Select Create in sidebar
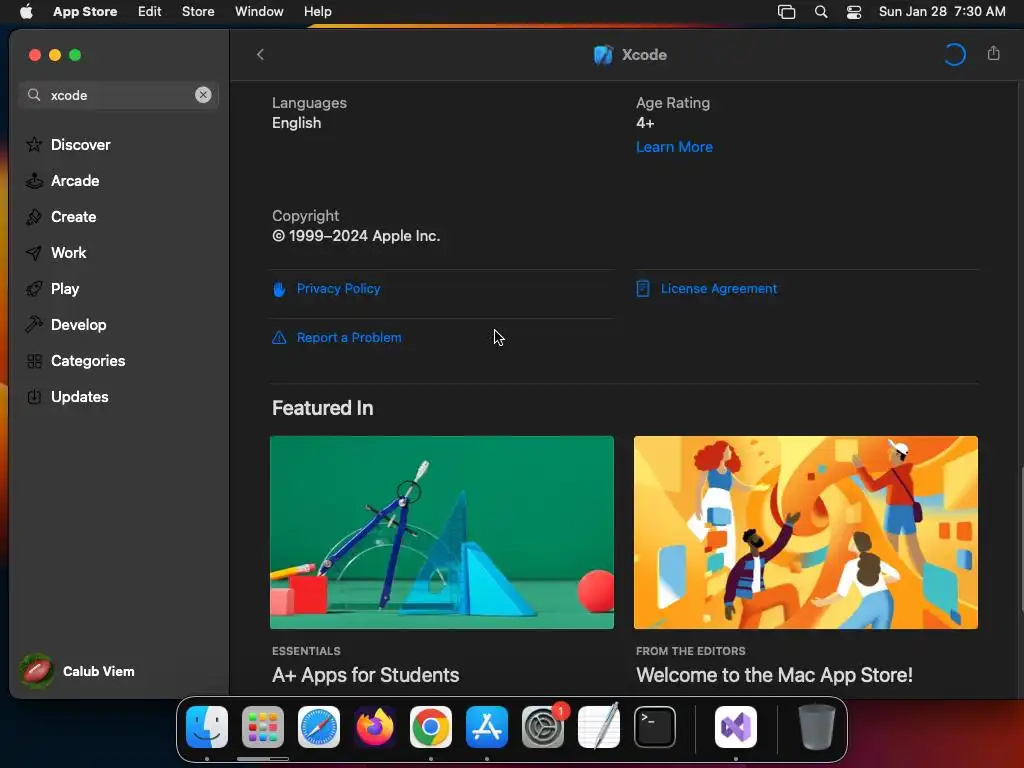The height and width of the screenshot is (768, 1024). pos(73,216)
